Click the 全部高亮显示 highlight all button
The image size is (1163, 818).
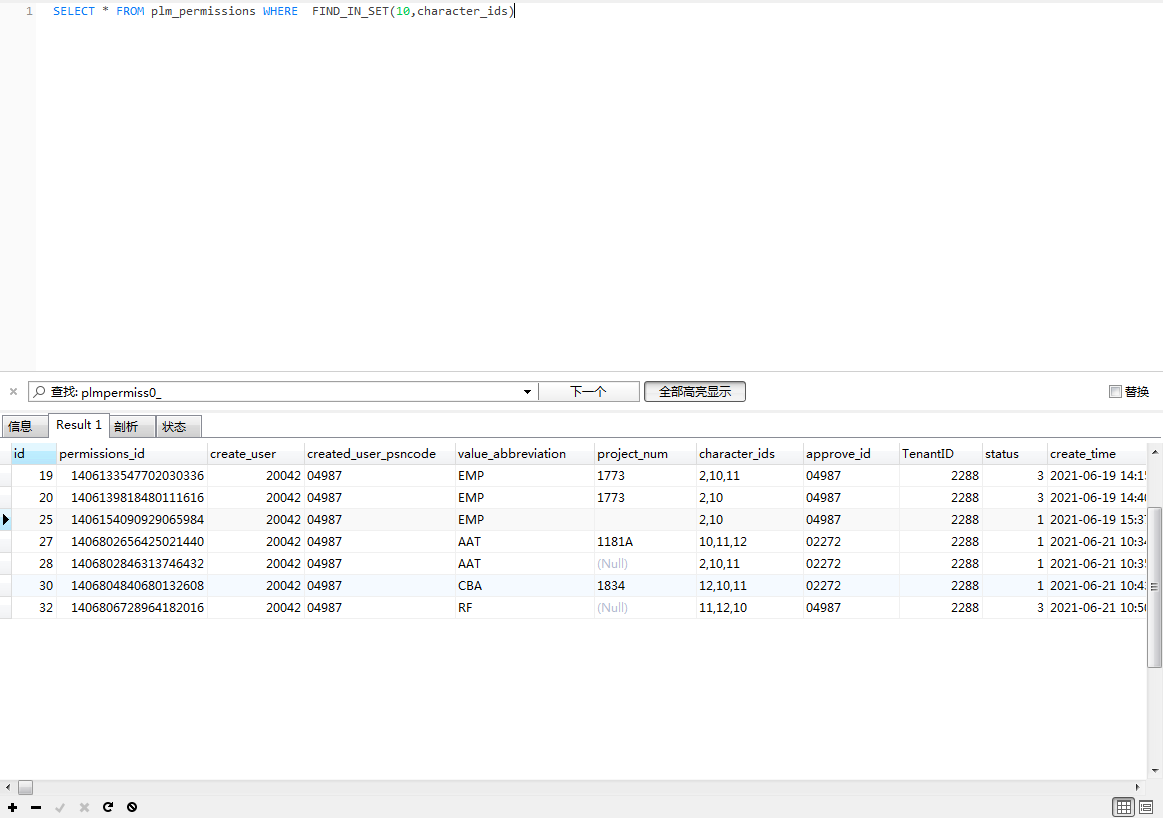click(695, 392)
